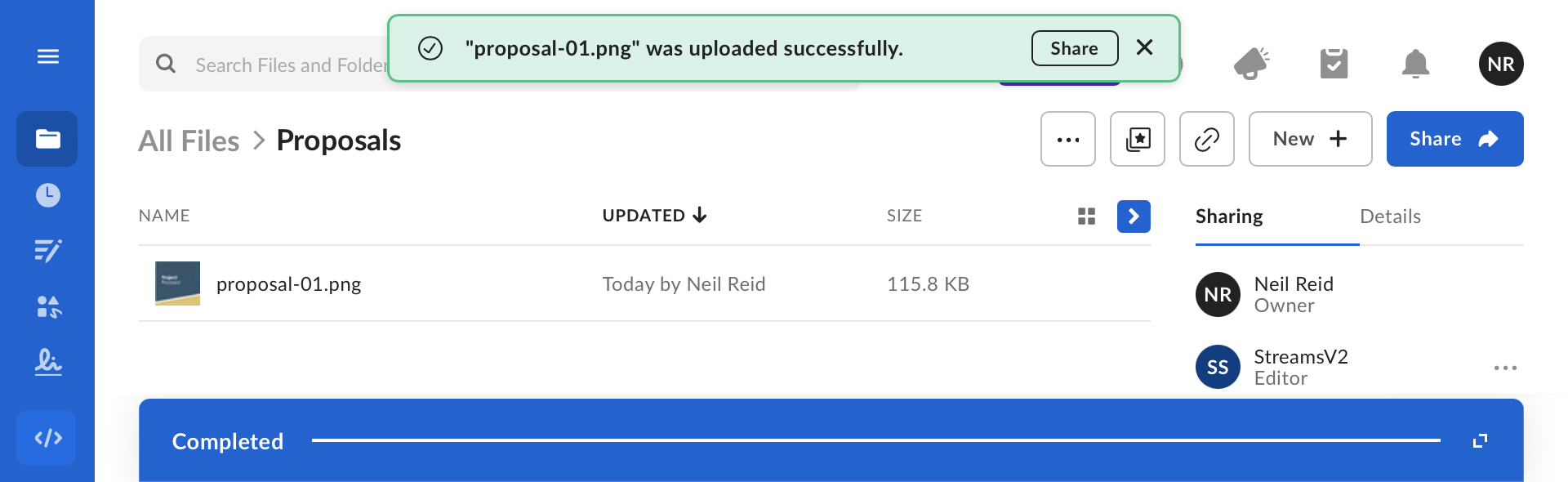Click Share in the upload notification
The height and width of the screenshot is (482, 1568).
pos(1074,48)
